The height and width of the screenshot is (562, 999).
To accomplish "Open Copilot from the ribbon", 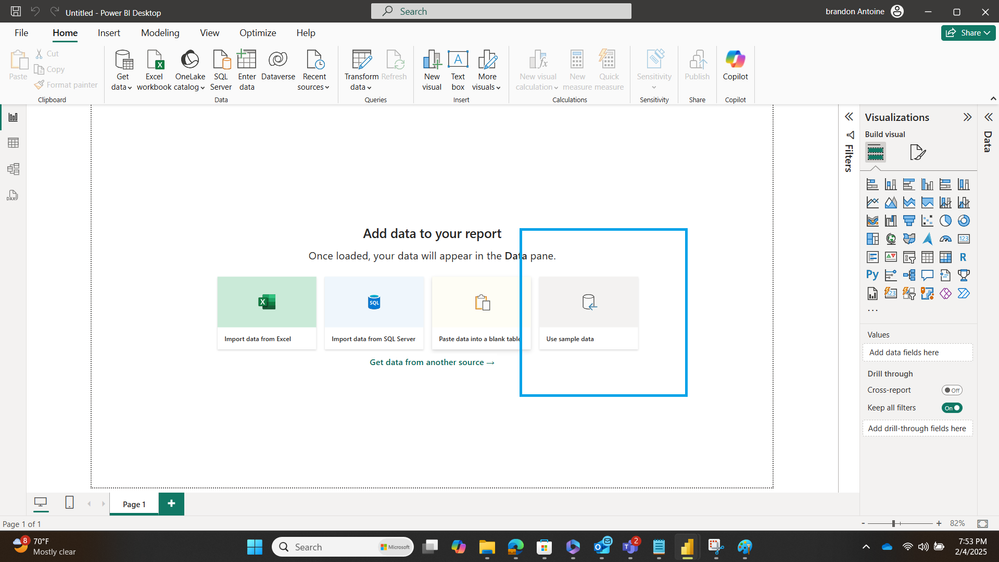I will (x=735, y=66).
